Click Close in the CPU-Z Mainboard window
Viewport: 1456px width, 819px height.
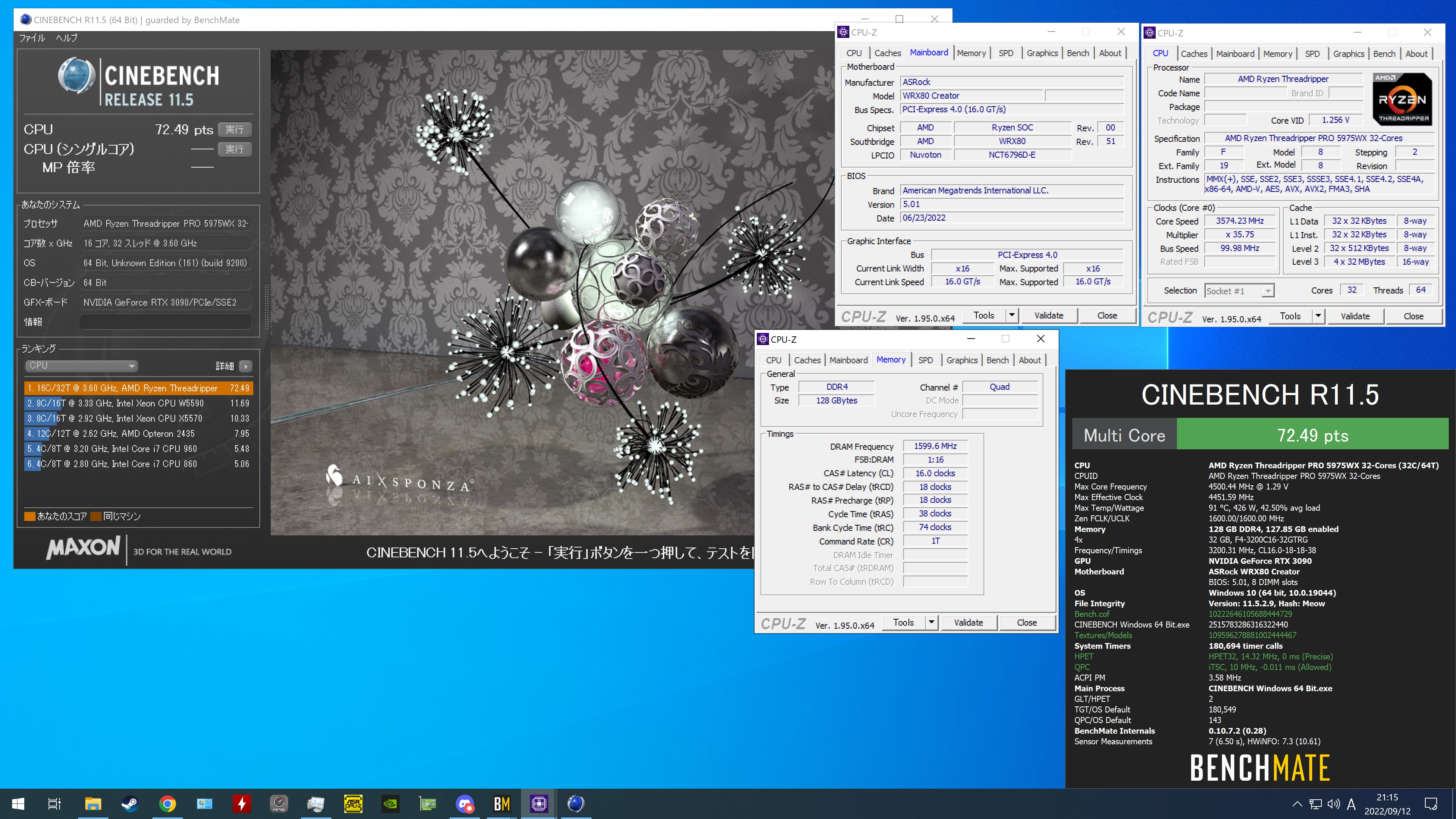point(1107,315)
